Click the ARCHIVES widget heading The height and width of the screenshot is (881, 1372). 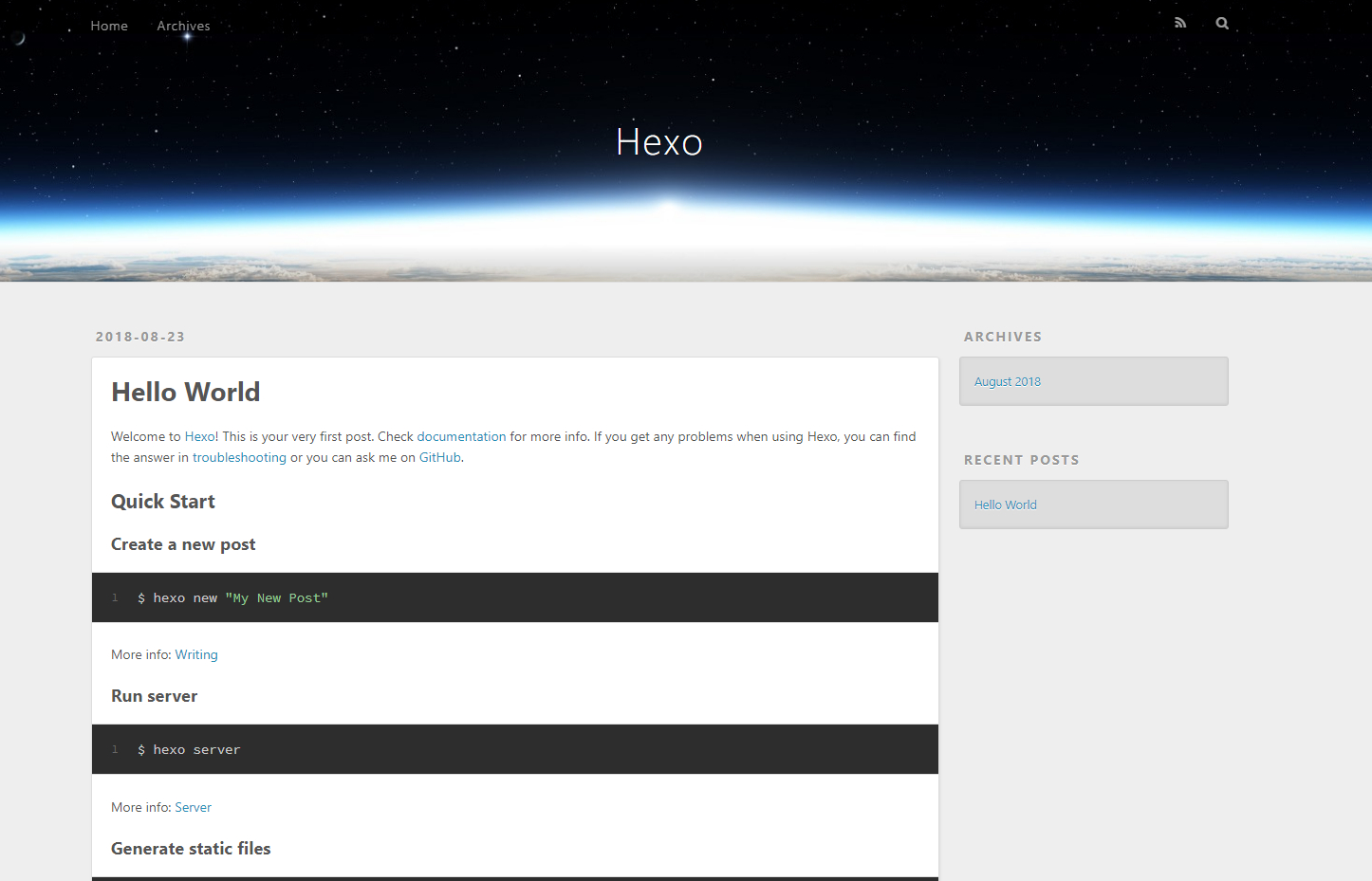click(x=1003, y=337)
